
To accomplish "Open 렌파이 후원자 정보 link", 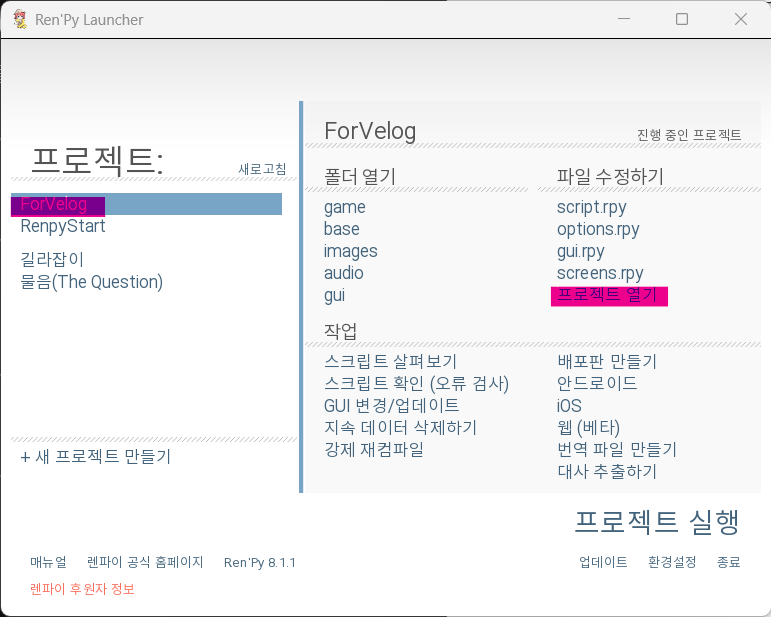I will pos(82,588).
